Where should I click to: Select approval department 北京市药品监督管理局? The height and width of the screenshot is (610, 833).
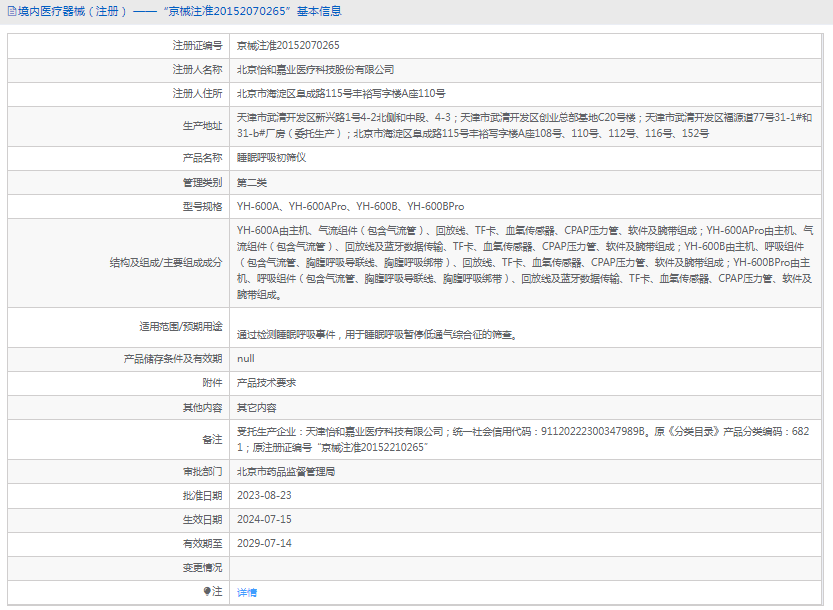(286, 471)
